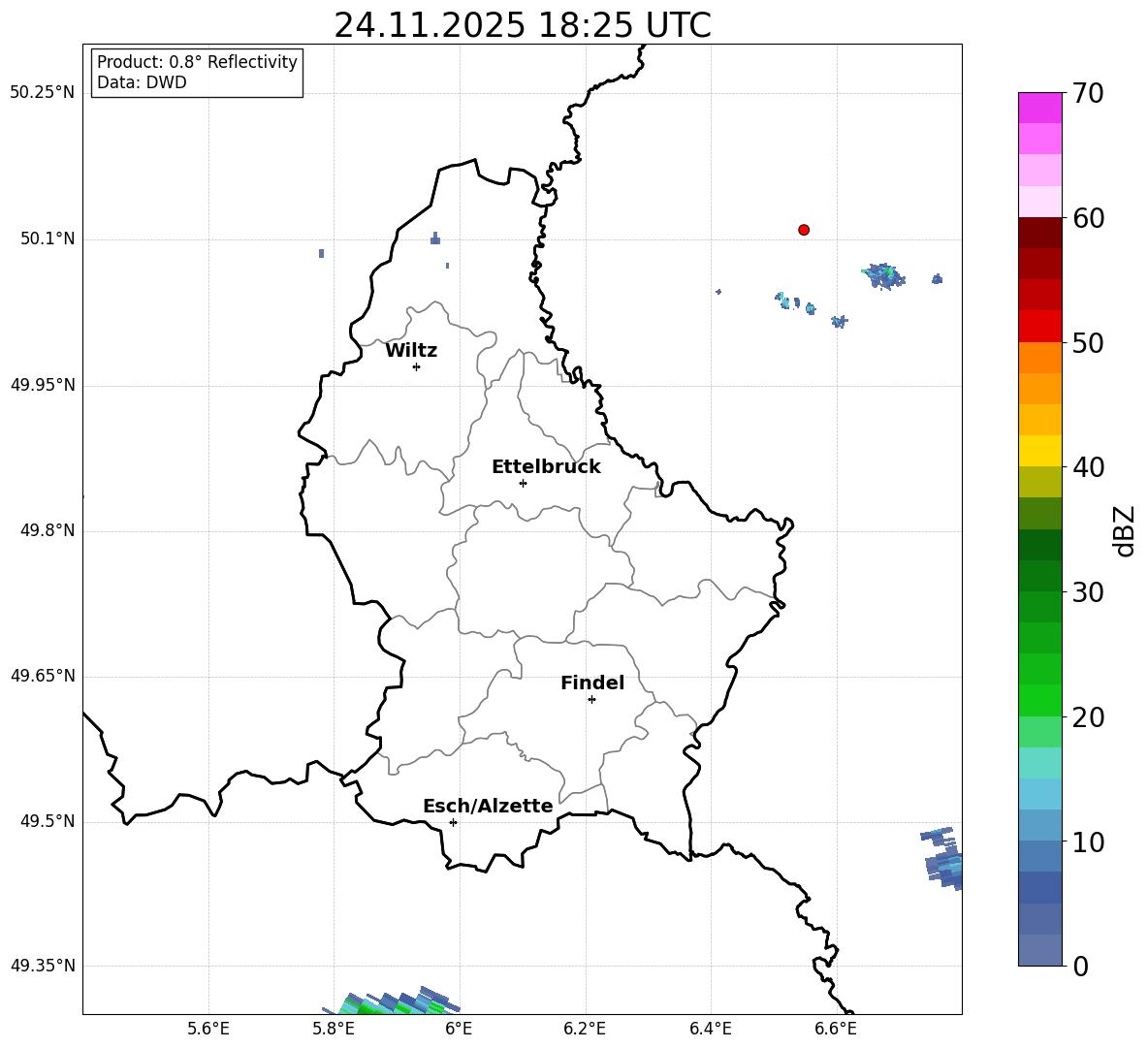This screenshot has height=1048, width=1148.
Task: Click the Ettelbruck station cross marker
Action: 523,483
